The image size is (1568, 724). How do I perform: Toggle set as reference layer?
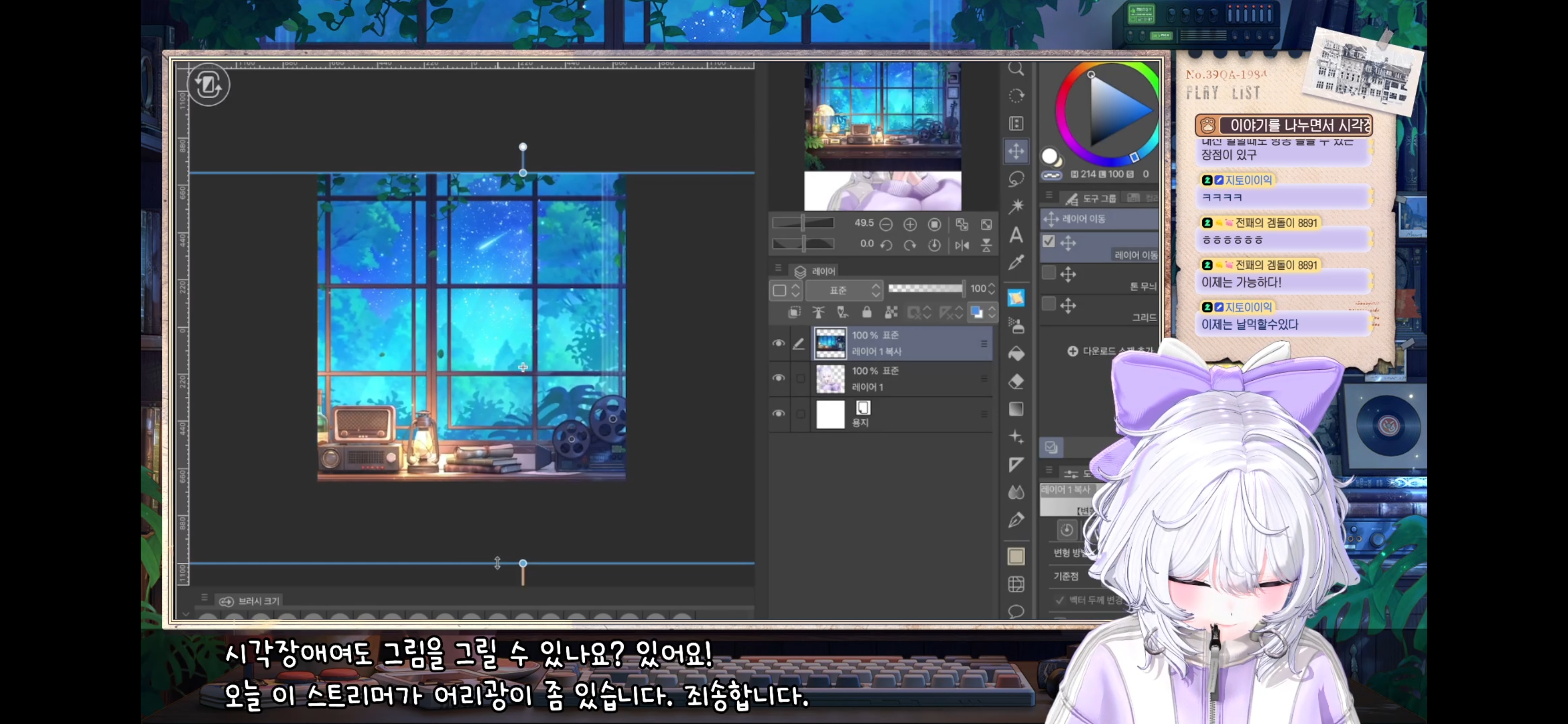pos(818,312)
